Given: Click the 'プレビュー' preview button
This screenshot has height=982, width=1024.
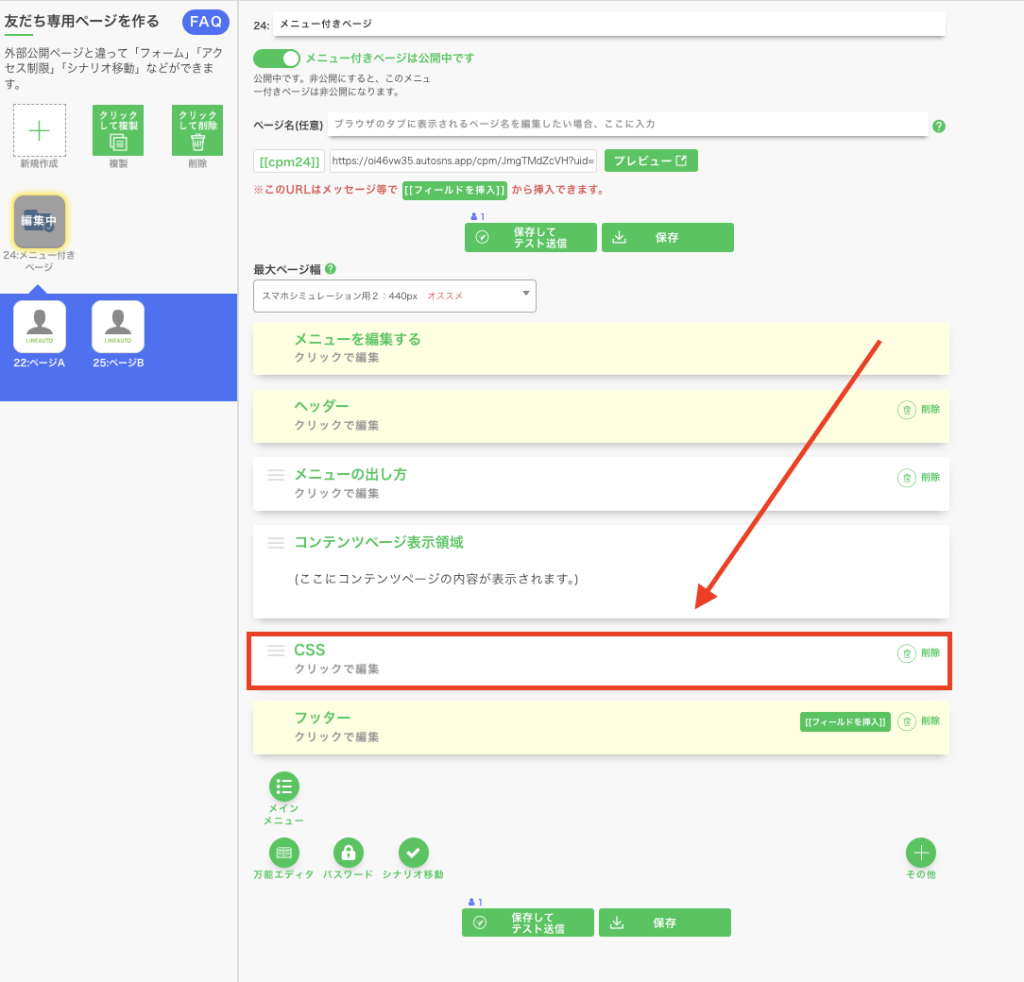Looking at the screenshot, I should pyautogui.click(x=650, y=160).
